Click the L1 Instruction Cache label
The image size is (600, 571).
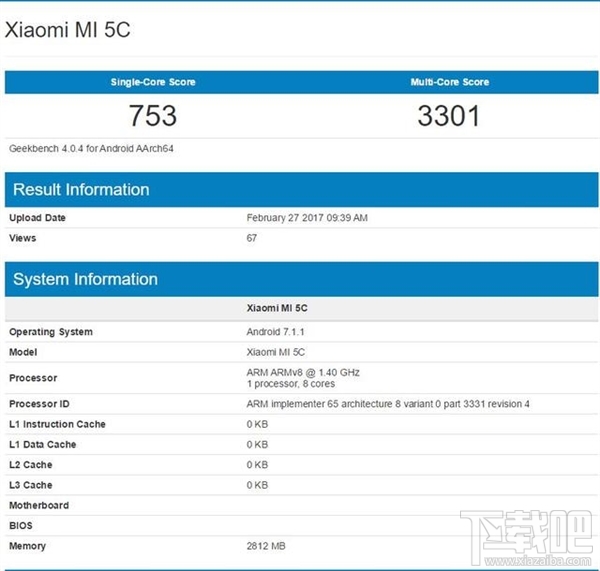(x=57, y=424)
